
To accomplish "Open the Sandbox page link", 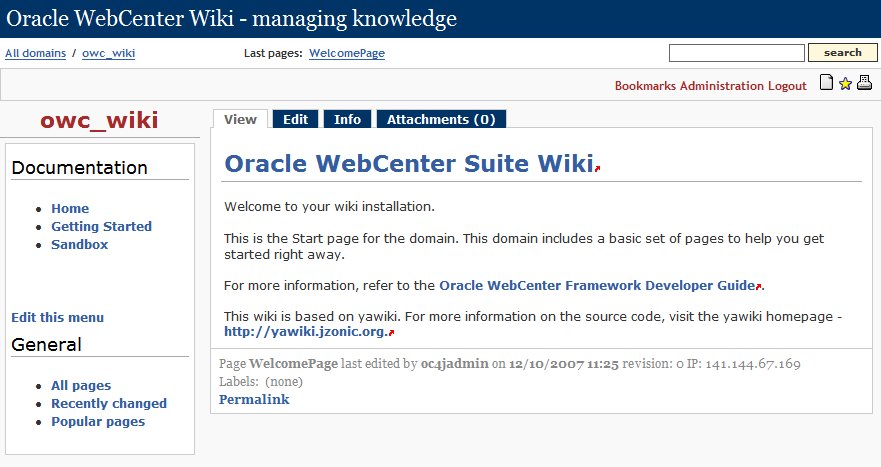I will pos(80,244).
